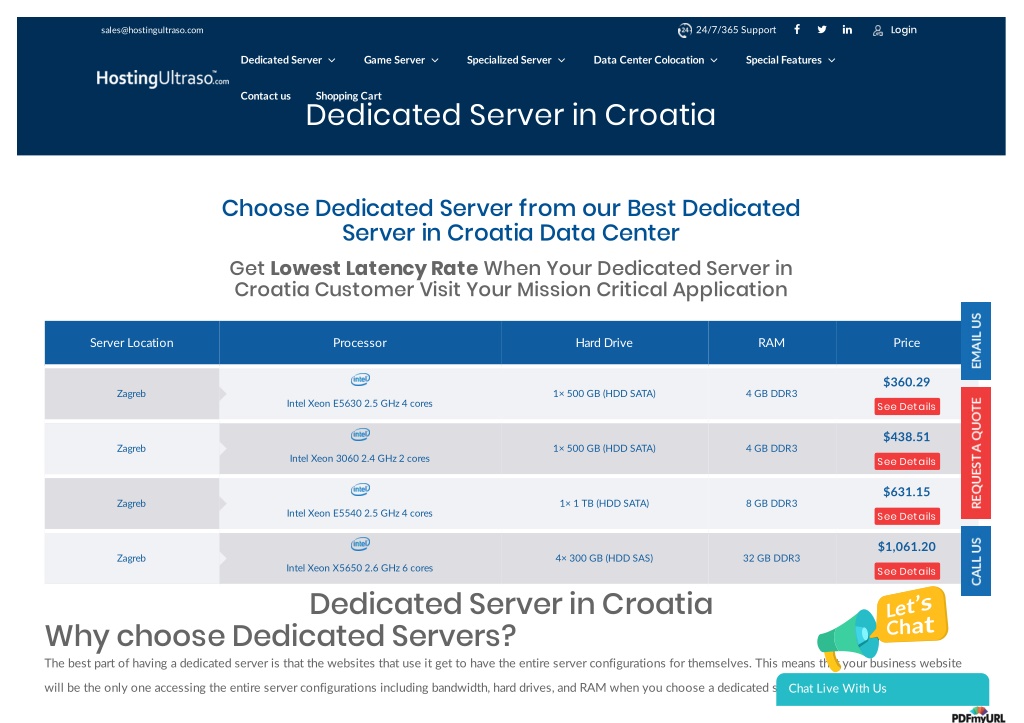Select Intel Xeon 3060 2.4 GHz 2 cores
Image resolution: width=1024 pixels, height=723 pixels.
click(360, 458)
